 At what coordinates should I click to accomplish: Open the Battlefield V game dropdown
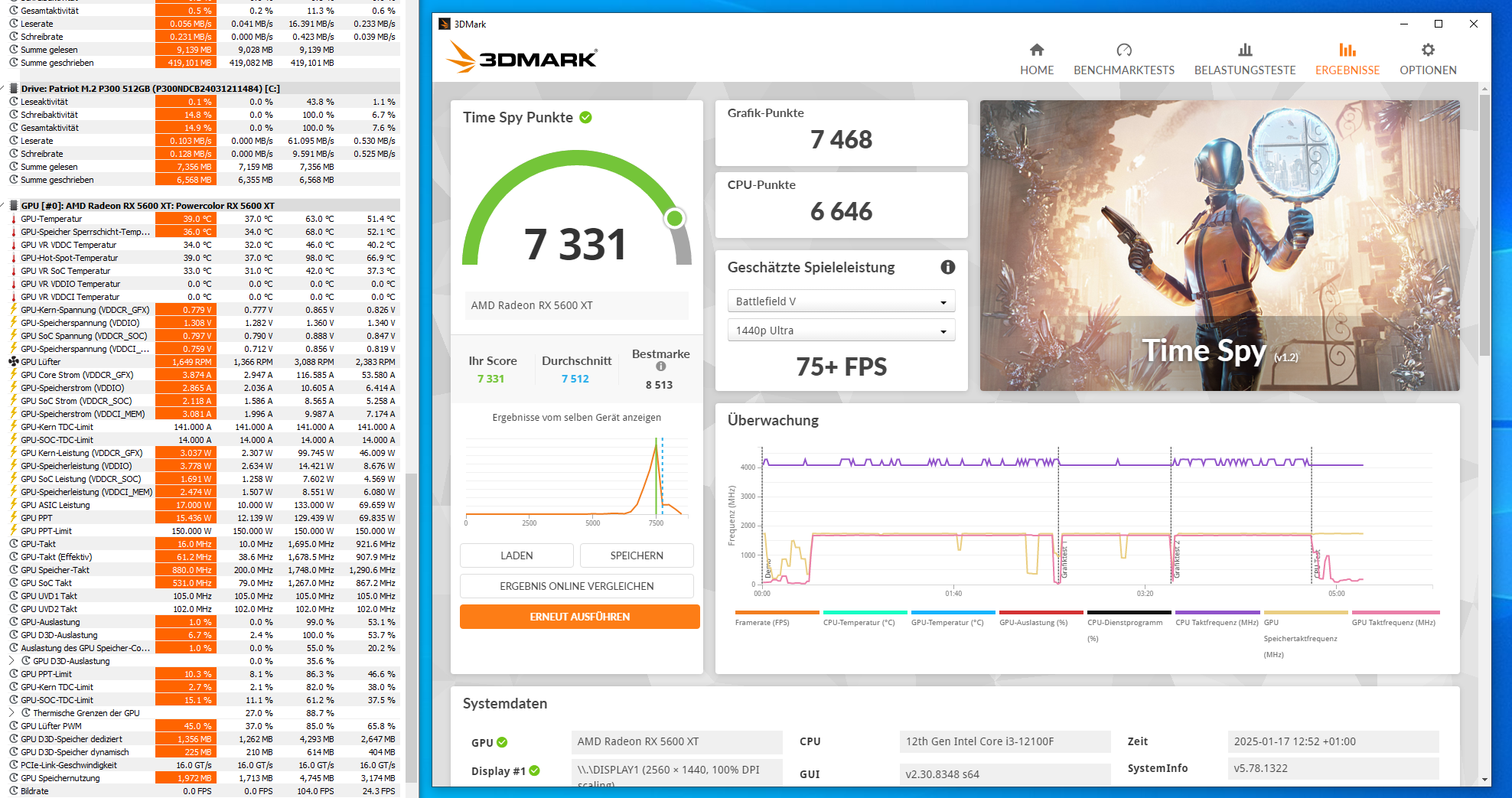pyautogui.click(x=841, y=301)
